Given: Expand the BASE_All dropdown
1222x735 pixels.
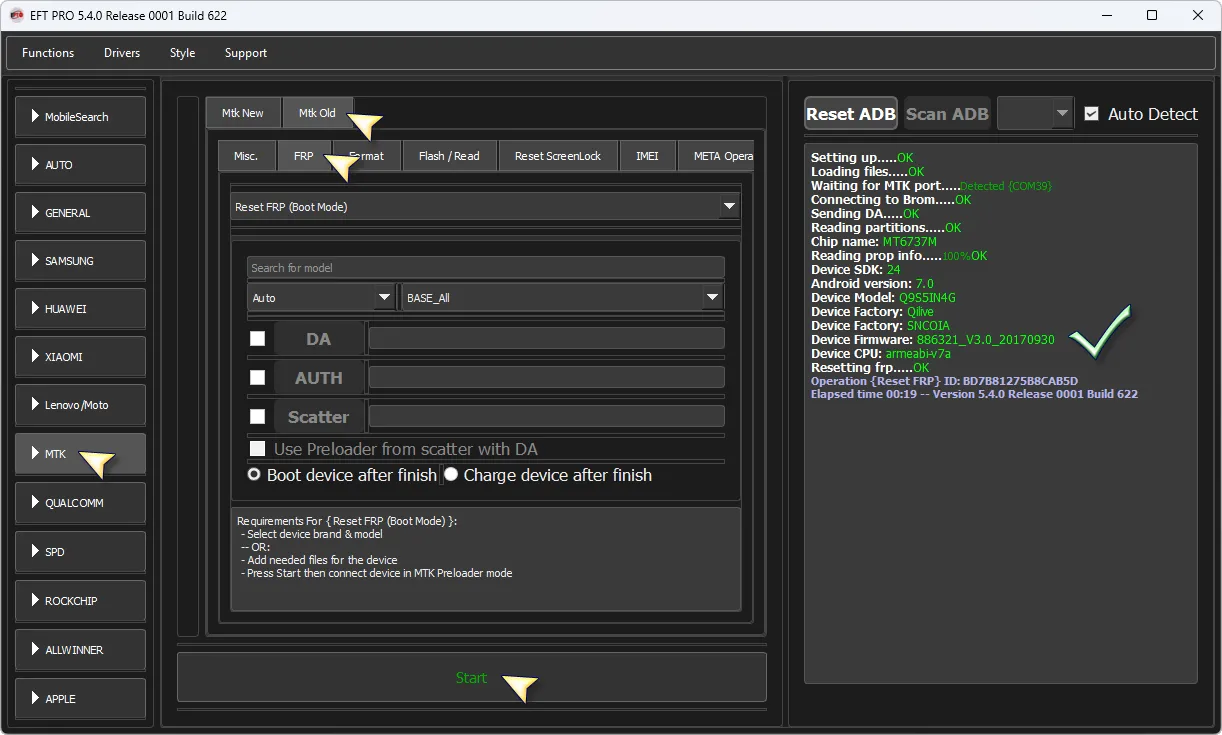Looking at the screenshot, I should click(561, 298).
